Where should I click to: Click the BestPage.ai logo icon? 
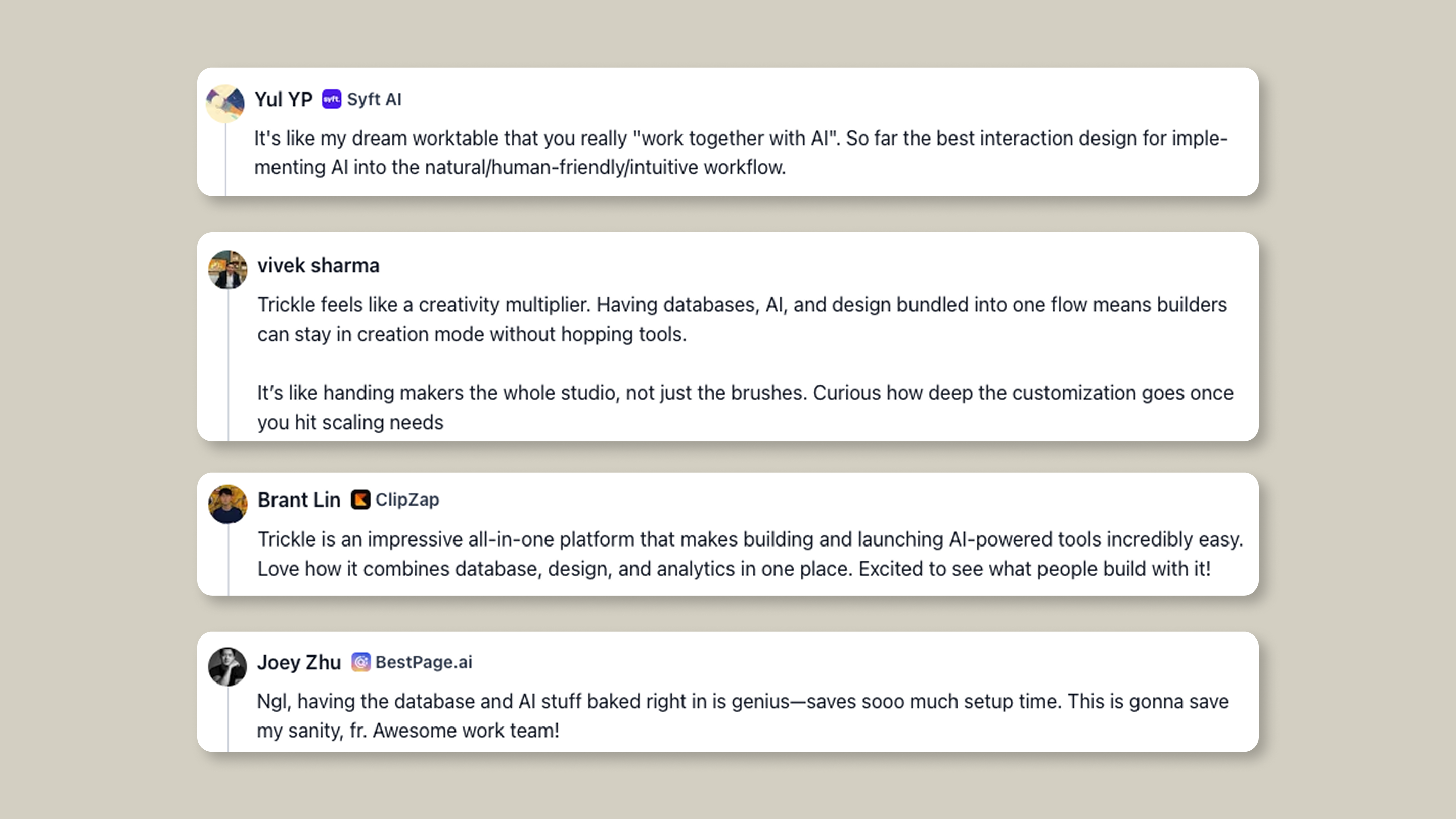(360, 661)
